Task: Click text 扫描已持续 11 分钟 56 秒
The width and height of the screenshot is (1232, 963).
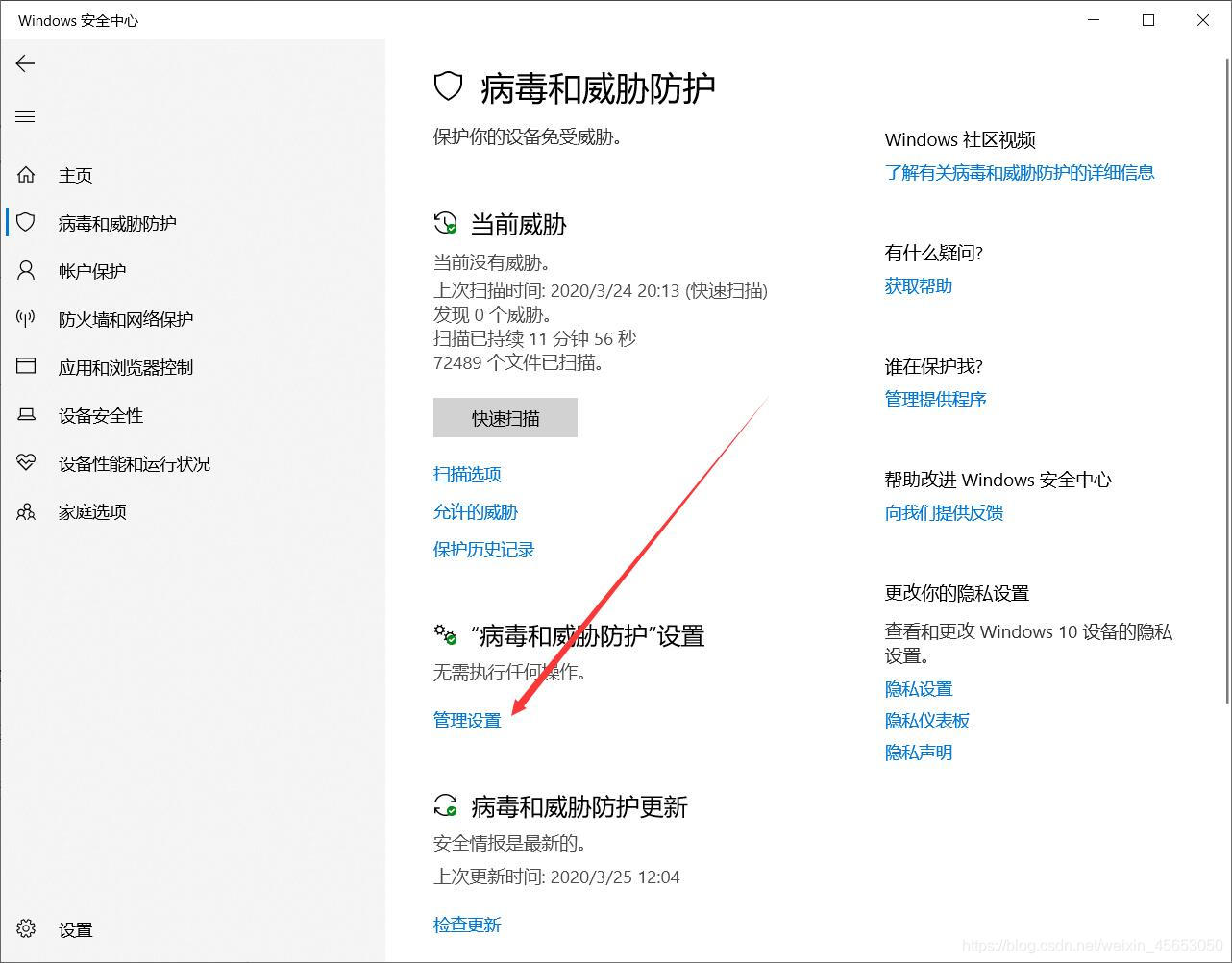Action: [535, 338]
